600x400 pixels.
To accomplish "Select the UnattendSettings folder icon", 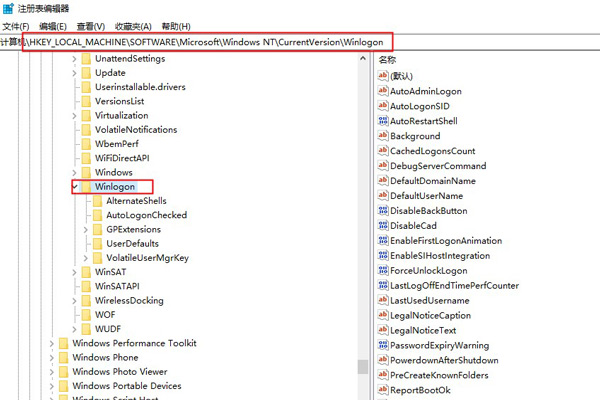I will [86, 59].
